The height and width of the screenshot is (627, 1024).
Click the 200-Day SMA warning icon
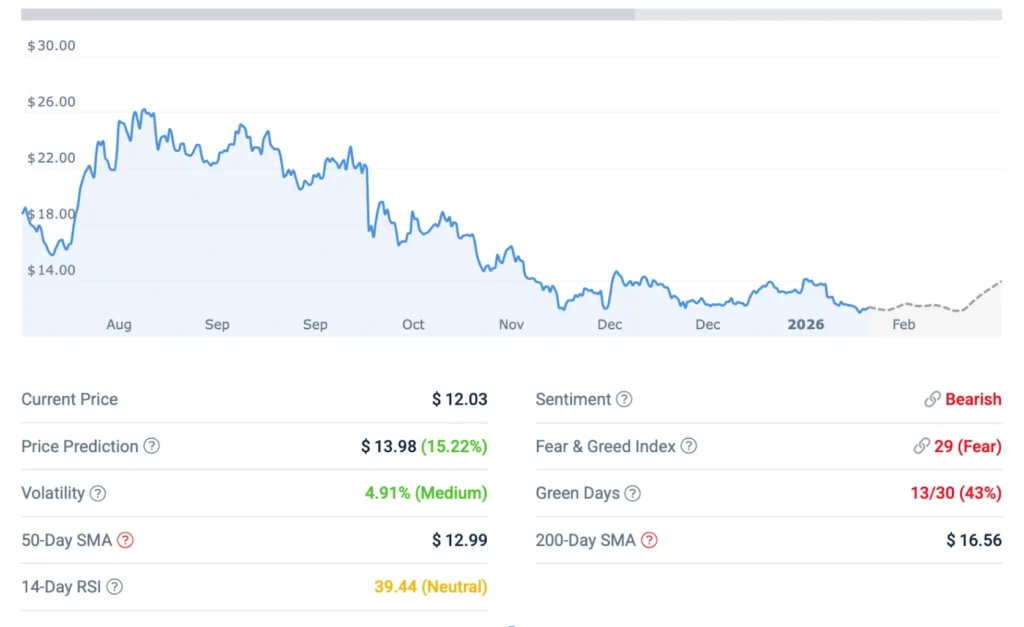tap(650, 540)
